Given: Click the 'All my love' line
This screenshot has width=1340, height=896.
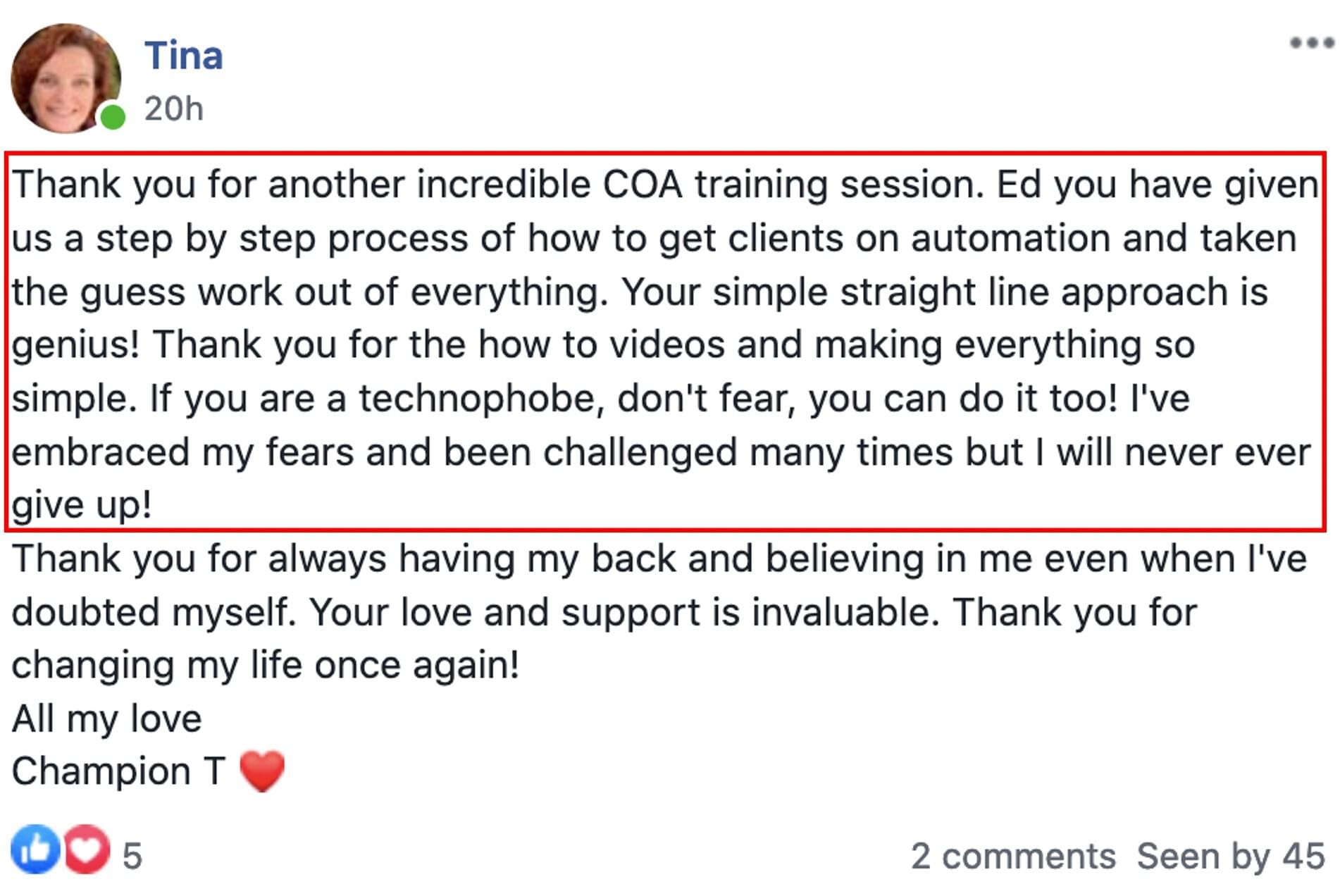Looking at the screenshot, I should (x=107, y=718).
